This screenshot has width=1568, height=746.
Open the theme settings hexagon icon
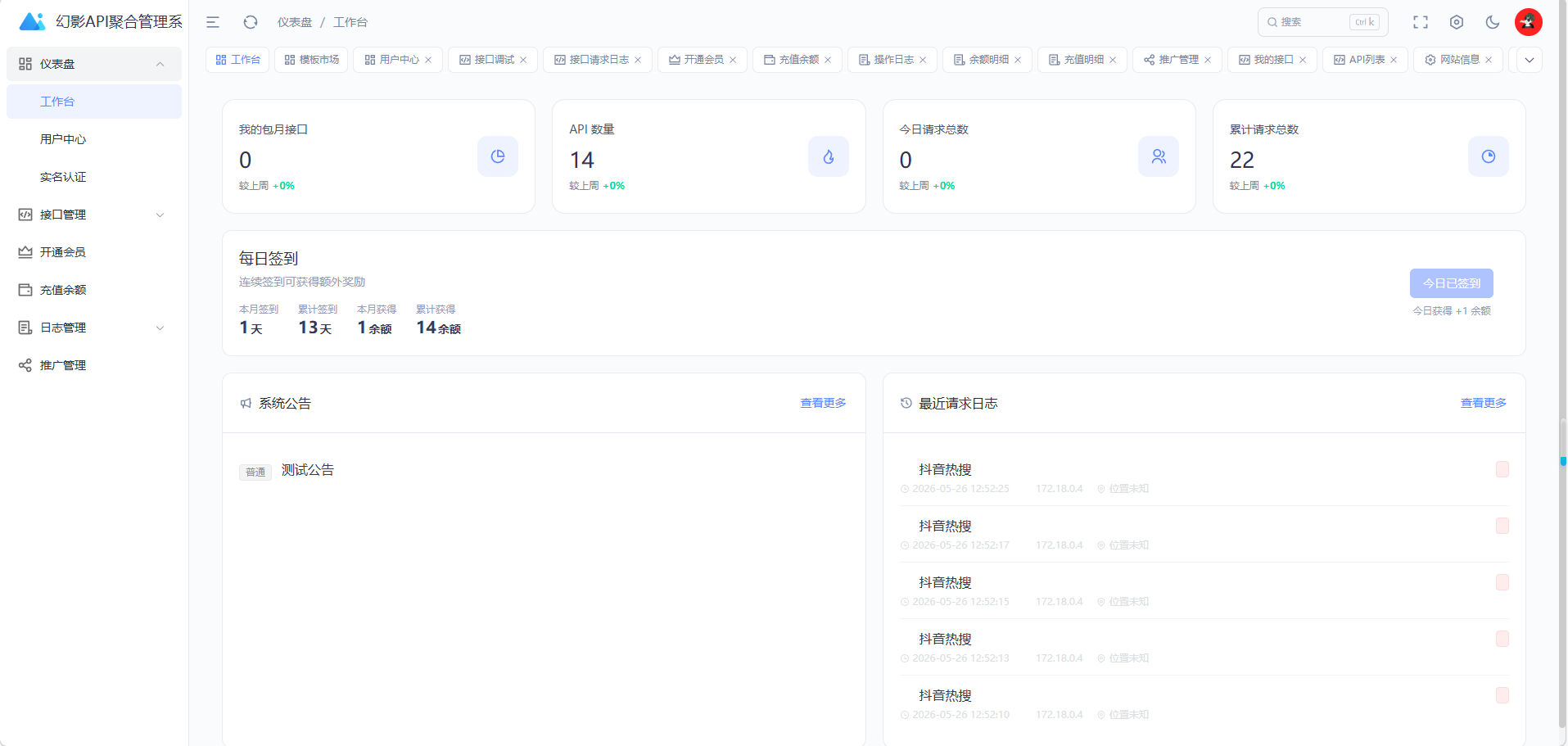coord(1457,22)
